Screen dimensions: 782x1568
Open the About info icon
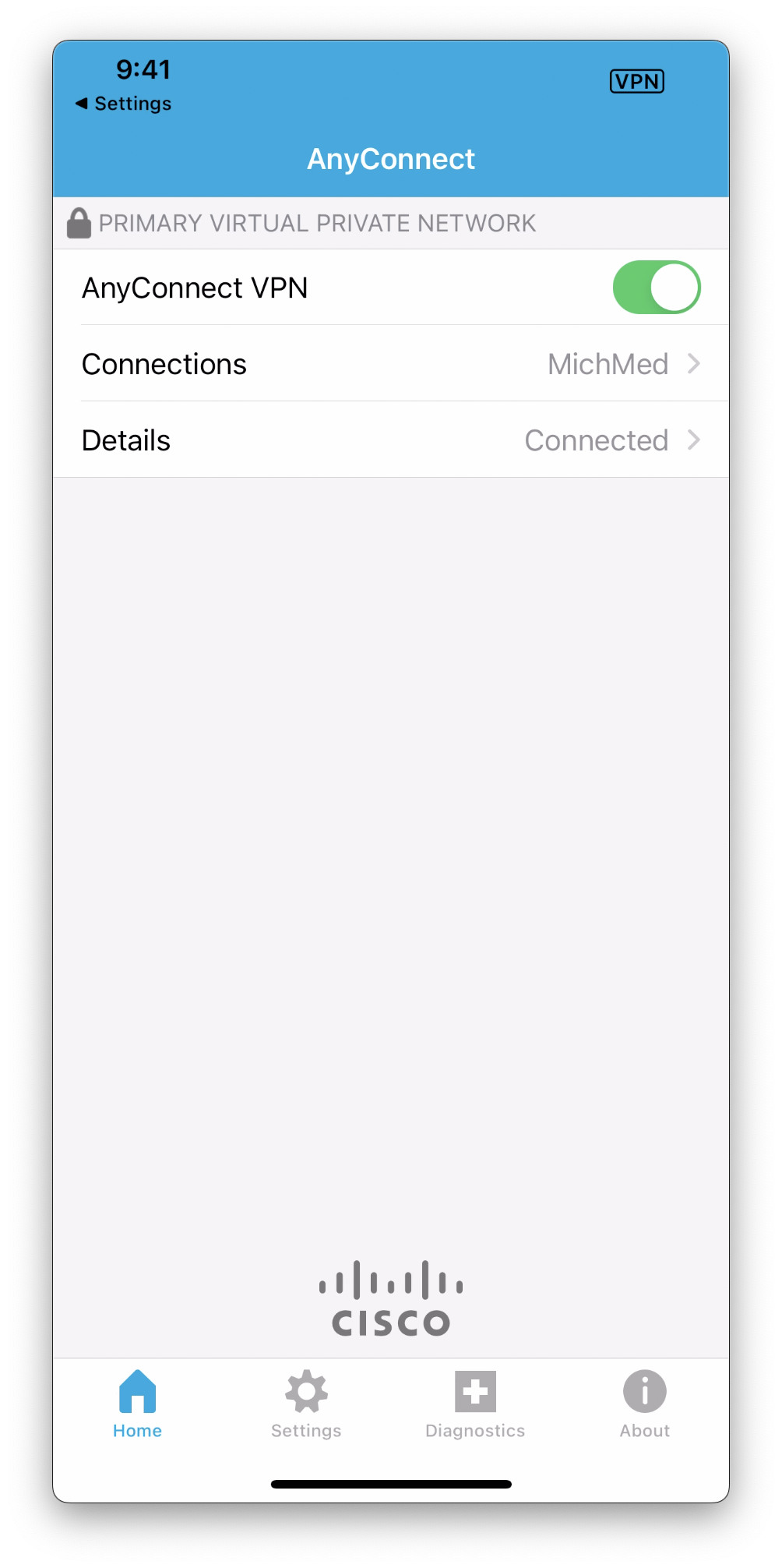(x=644, y=1391)
